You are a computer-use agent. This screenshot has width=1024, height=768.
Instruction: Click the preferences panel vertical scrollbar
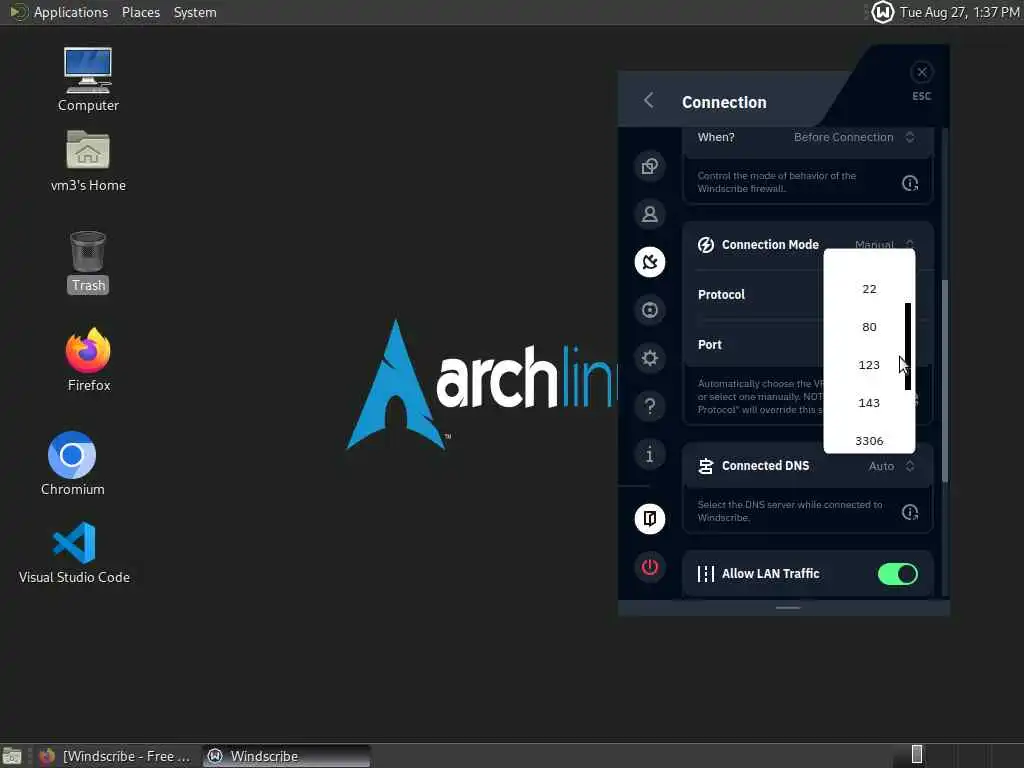tap(945, 381)
